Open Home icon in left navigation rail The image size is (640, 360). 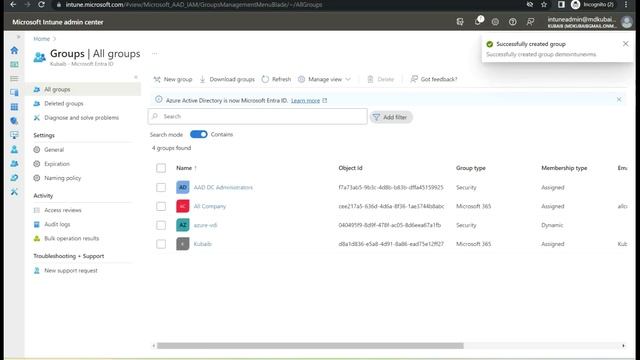(x=14, y=50)
